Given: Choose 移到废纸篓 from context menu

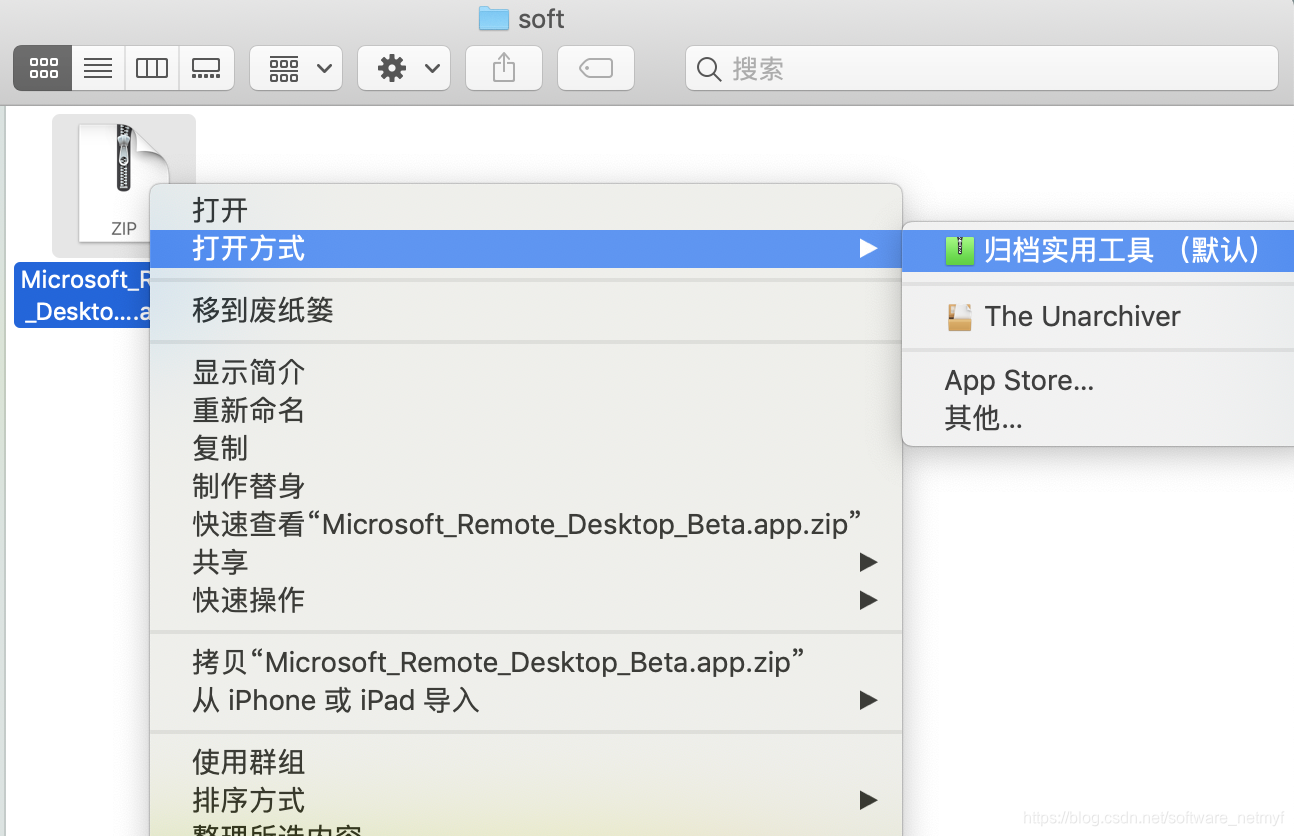Looking at the screenshot, I should pyautogui.click(x=526, y=310).
